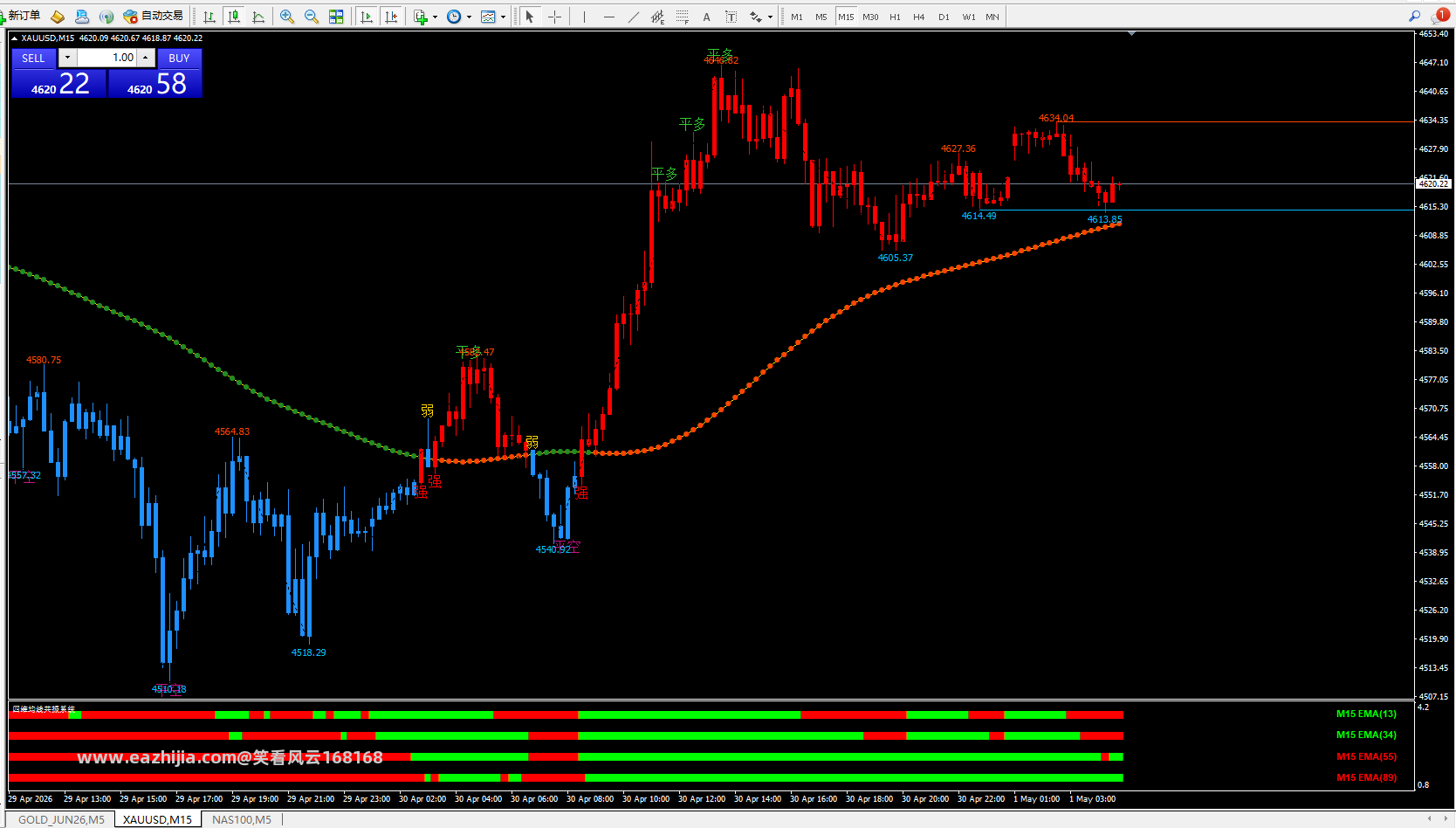This screenshot has height=828, width=1456.
Task: Select the text tool
Action: 707,17
